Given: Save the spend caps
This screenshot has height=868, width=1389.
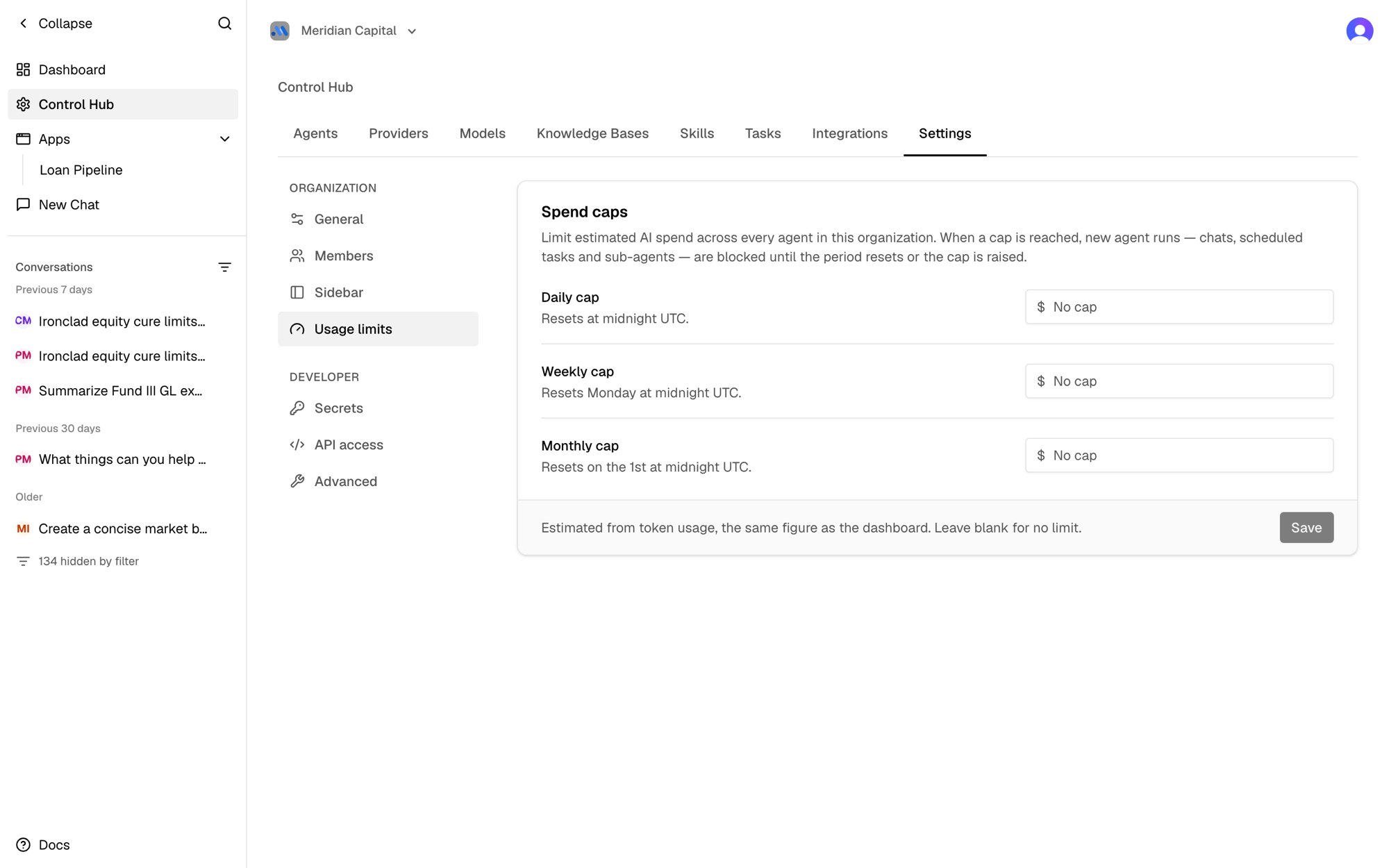Looking at the screenshot, I should click(x=1306, y=528).
